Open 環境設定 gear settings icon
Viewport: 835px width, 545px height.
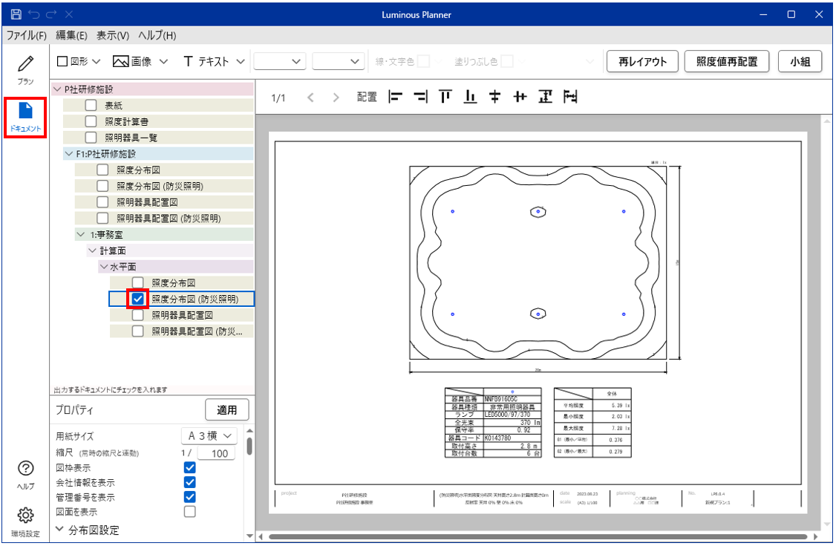point(26,521)
